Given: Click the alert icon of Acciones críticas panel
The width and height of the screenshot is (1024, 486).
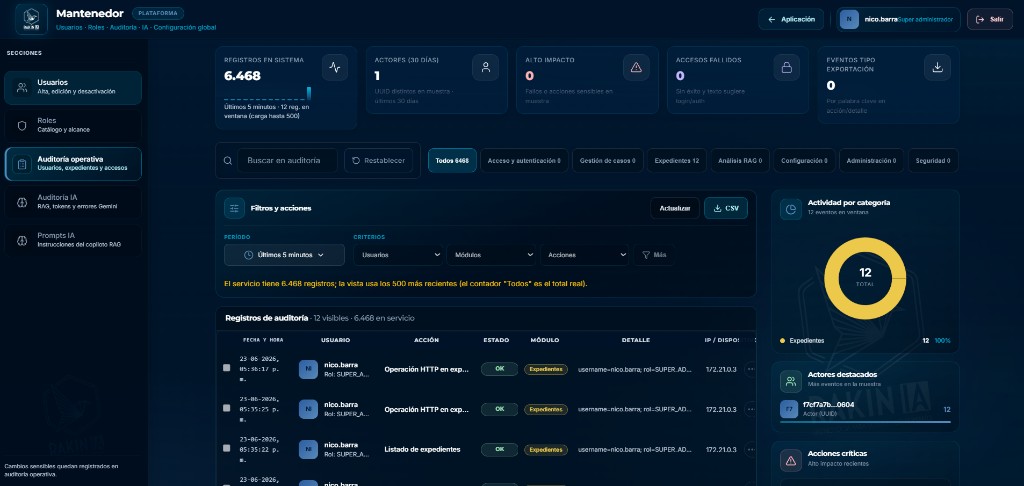Looking at the screenshot, I should pyautogui.click(x=791, y=461).
